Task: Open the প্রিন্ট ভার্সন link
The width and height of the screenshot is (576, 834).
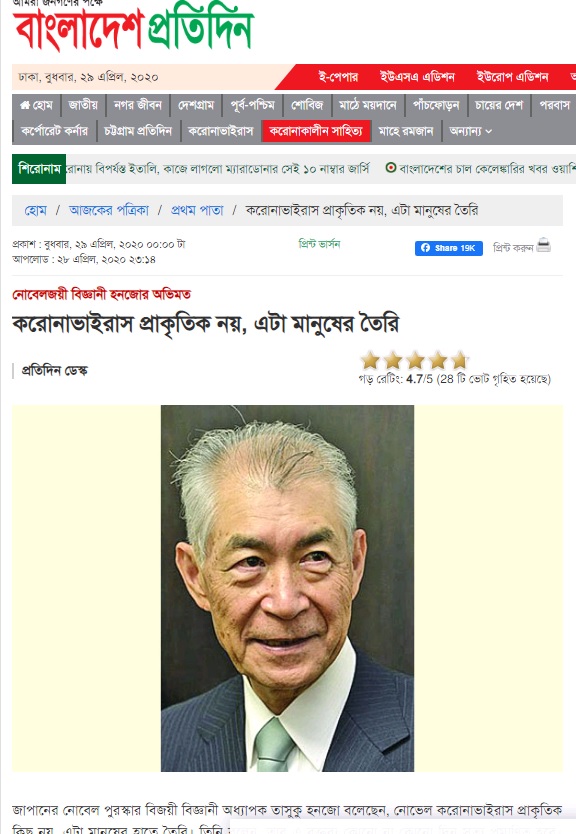Action: 319,244
